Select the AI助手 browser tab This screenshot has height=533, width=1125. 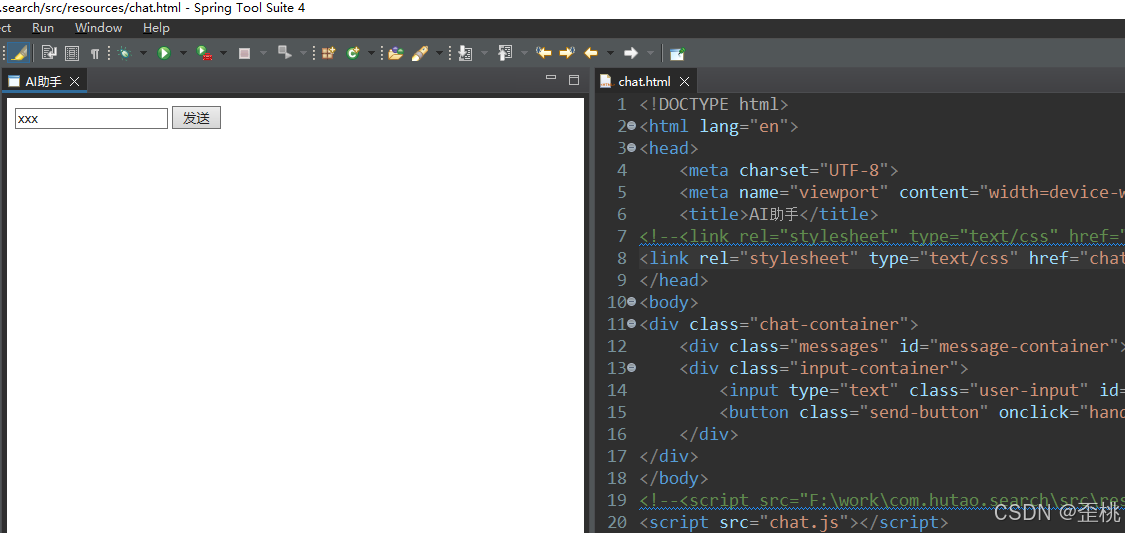[43, 81]
